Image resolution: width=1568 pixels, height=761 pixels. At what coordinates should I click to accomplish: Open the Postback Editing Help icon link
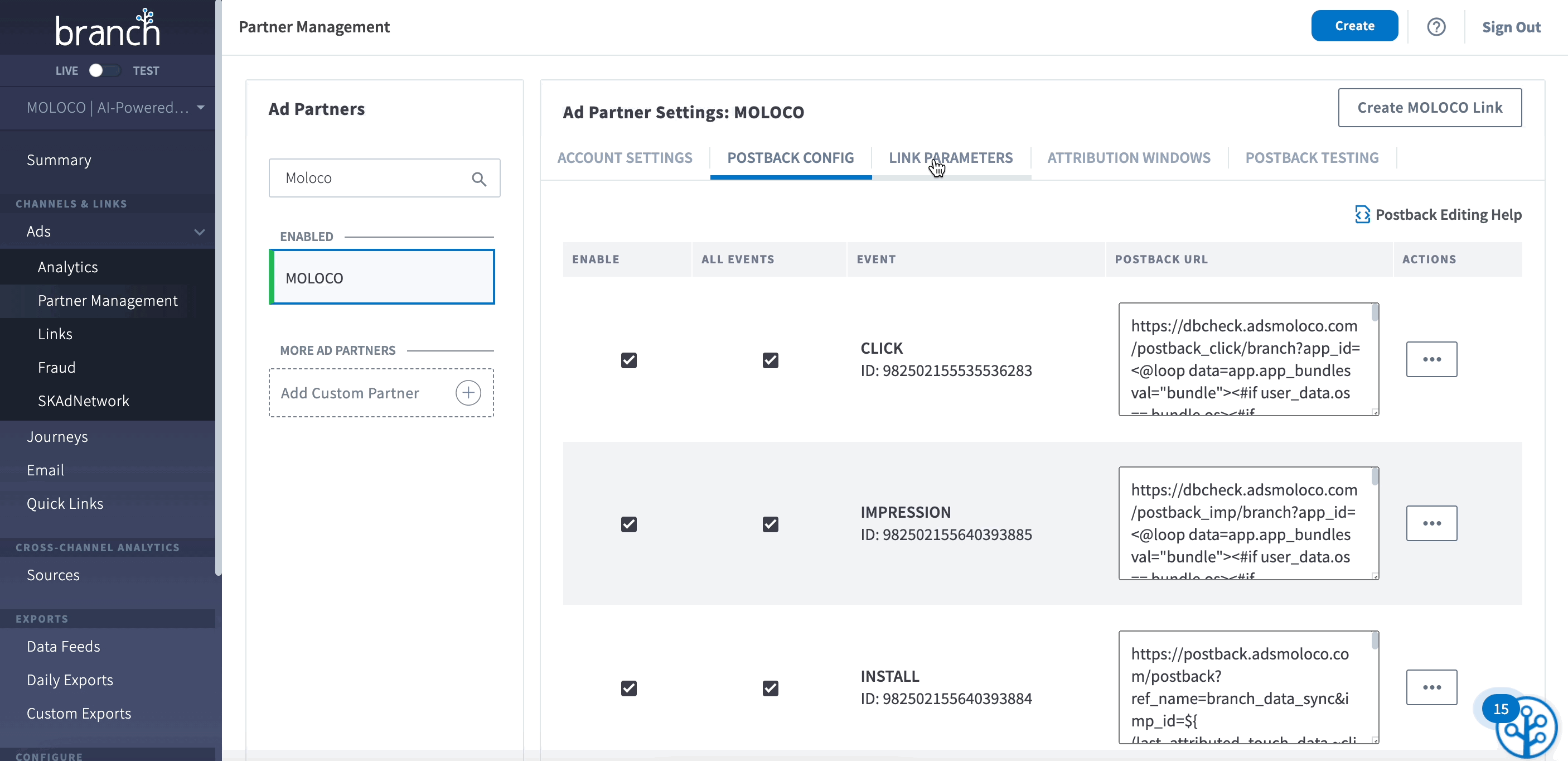click(1362, 214)
